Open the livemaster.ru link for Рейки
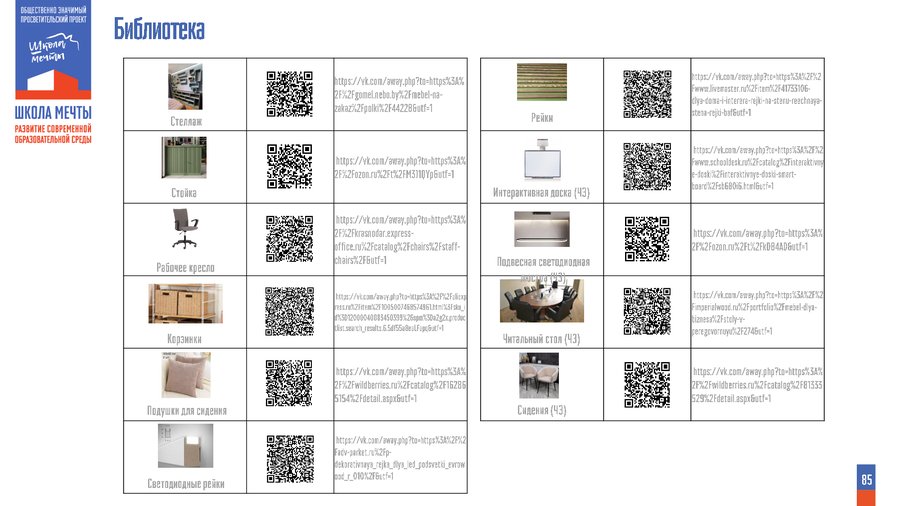This screenshot has width=900, height=506. click(757, 95)
